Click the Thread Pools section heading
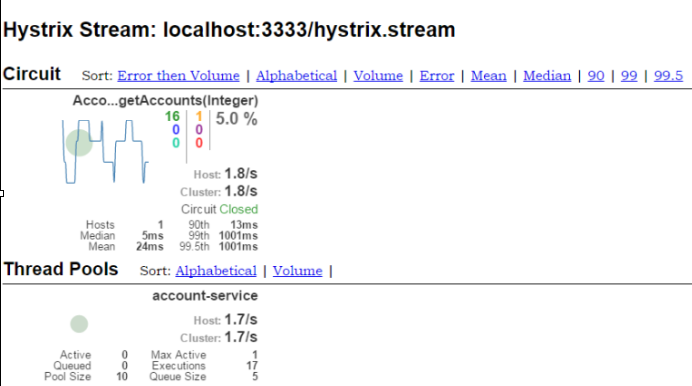Image resolution: width=692 pixels, height=386 pixels. coord(61,269)
